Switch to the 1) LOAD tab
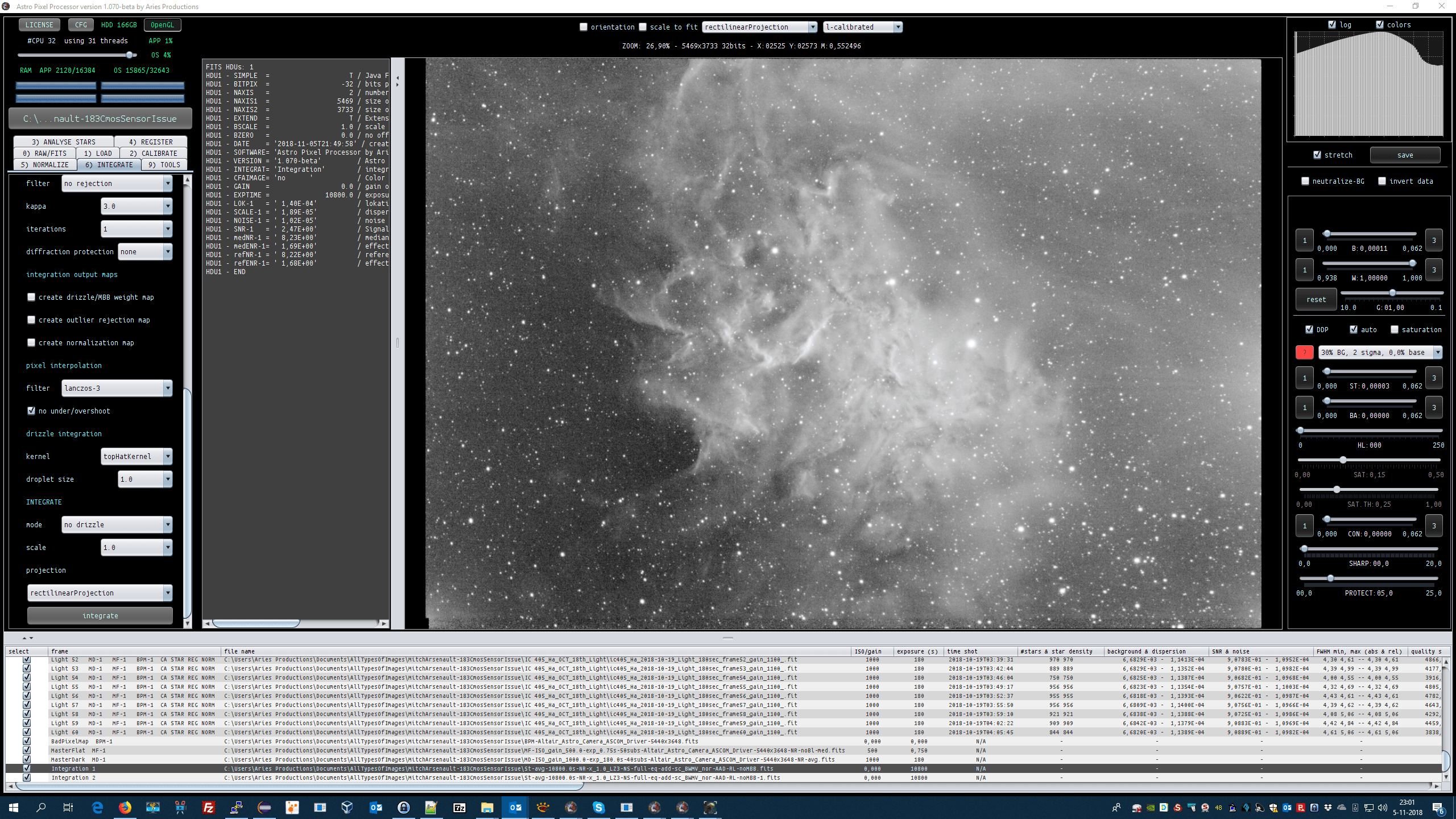1456x819 pixels. click(x=98, y=153)
